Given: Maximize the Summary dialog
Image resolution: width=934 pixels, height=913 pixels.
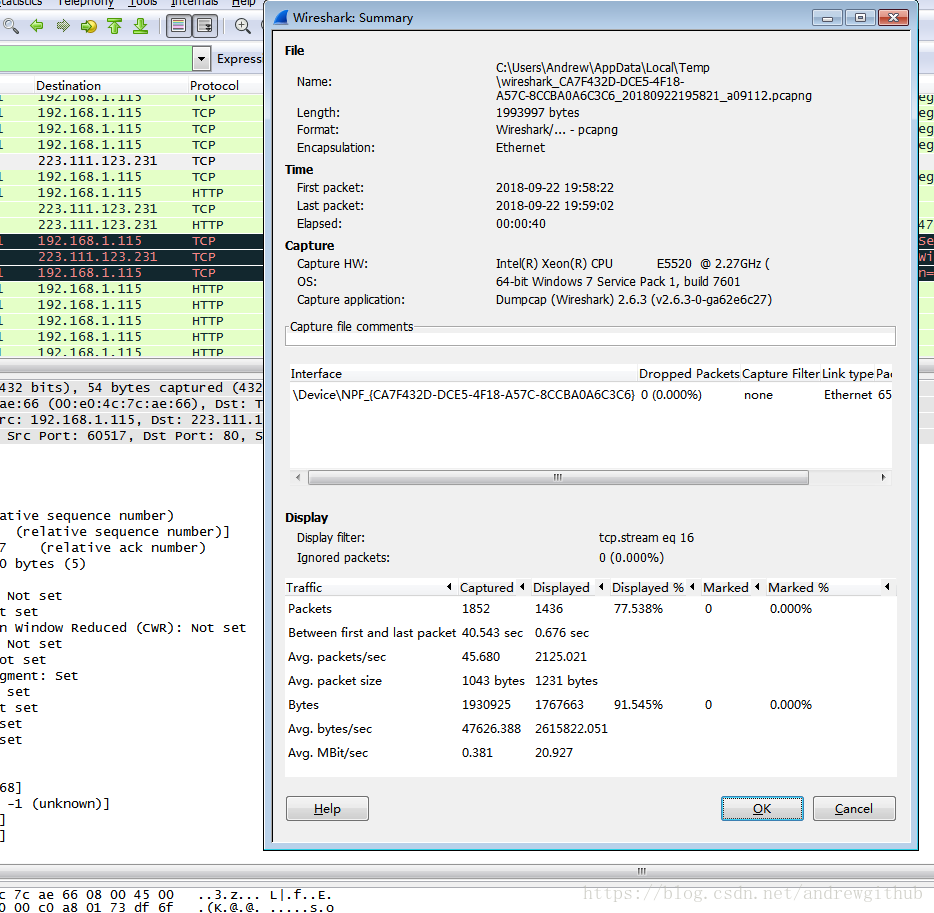Looking at the screenshot, I should [860, 18].
